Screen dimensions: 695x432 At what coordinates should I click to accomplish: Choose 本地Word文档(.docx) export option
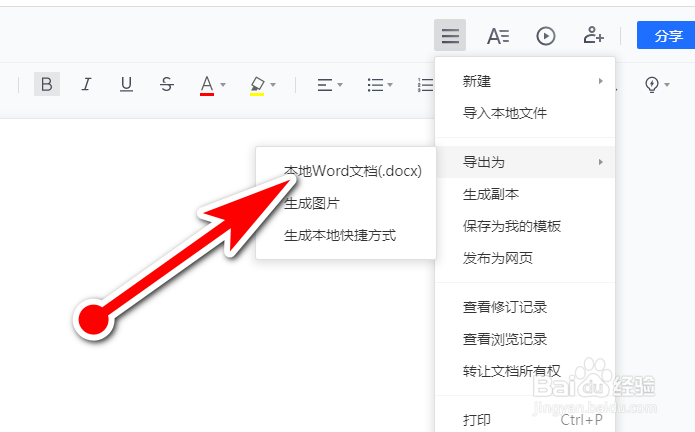[x=346, y=171]
